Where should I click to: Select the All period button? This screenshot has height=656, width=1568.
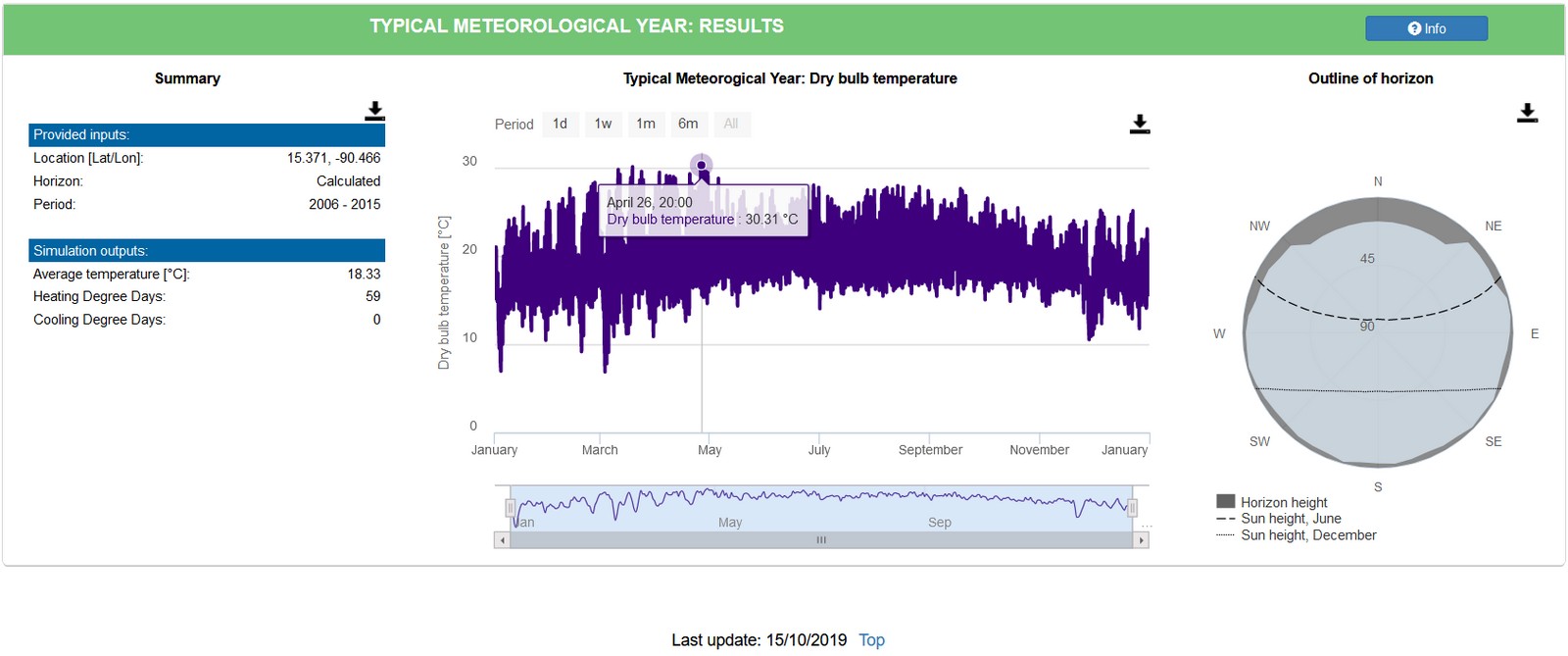(x=731, y=124)
